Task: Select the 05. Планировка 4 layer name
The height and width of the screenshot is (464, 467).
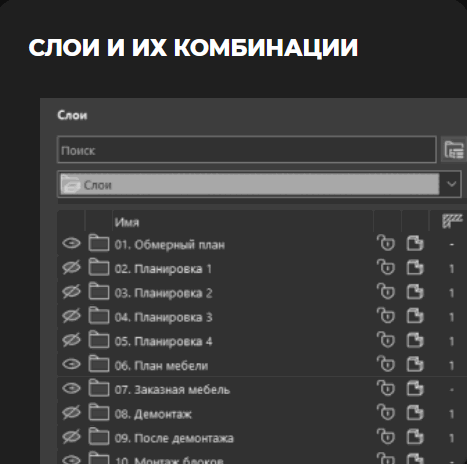Action: (163, 341)
